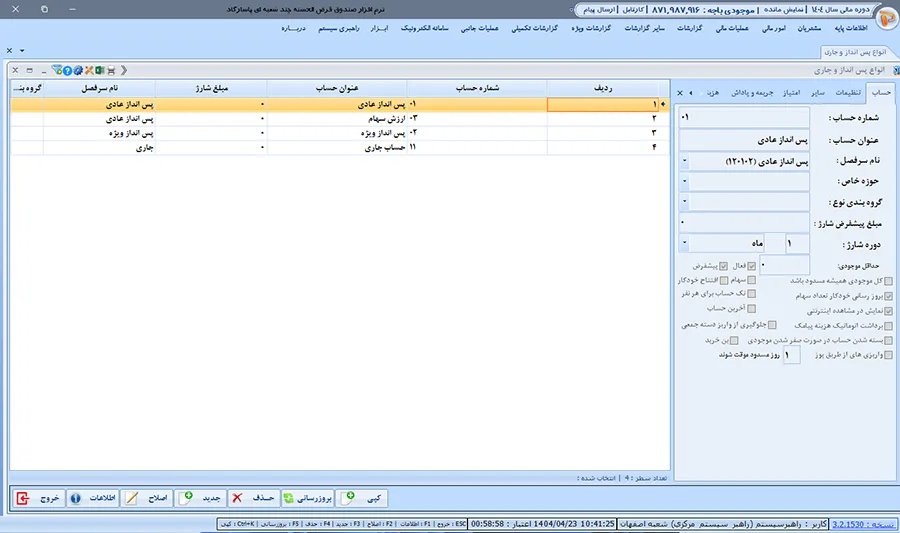Click the حذف (delete) button

pyautogui.click(x=253, y=498)
